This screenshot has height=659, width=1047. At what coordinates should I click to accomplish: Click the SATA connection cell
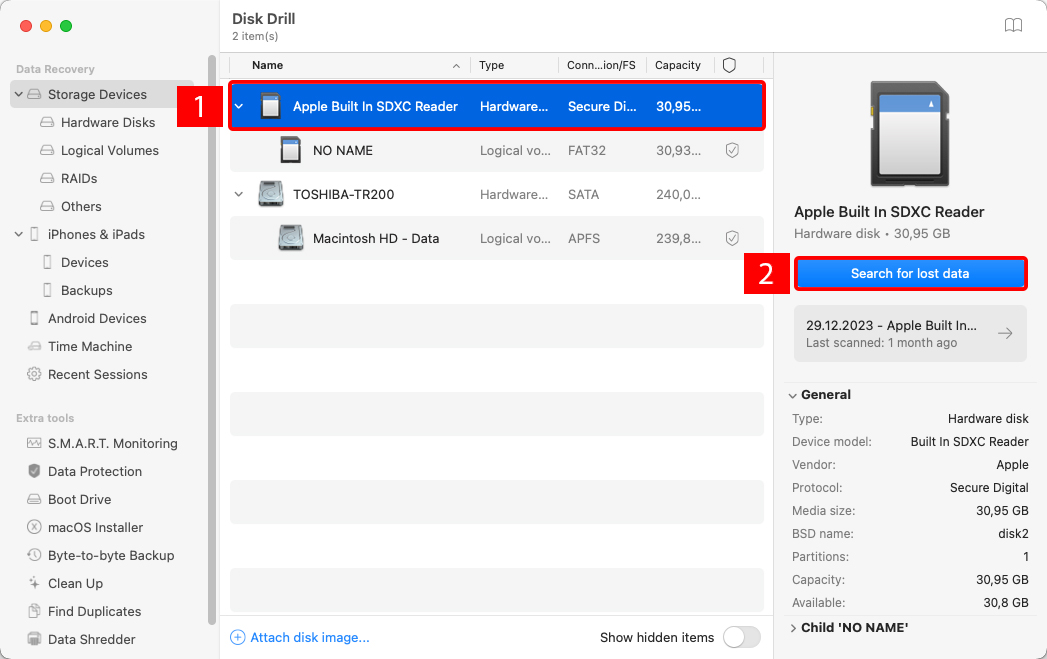[584, 194]
